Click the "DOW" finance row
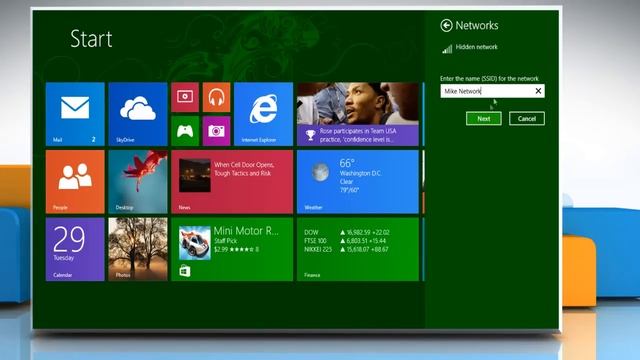Screen dimensions: 640x360 point(347,232)
